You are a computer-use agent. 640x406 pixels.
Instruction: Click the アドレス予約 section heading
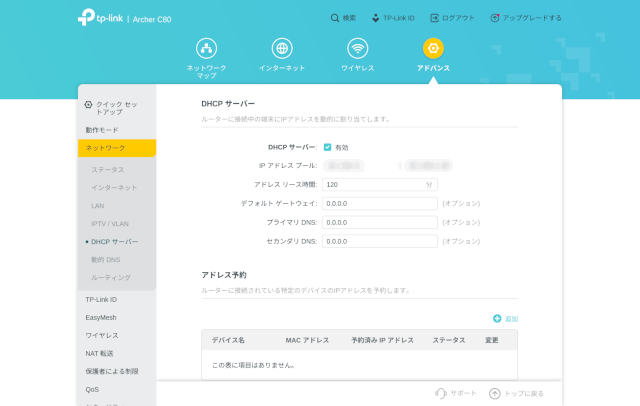point(224,275)
